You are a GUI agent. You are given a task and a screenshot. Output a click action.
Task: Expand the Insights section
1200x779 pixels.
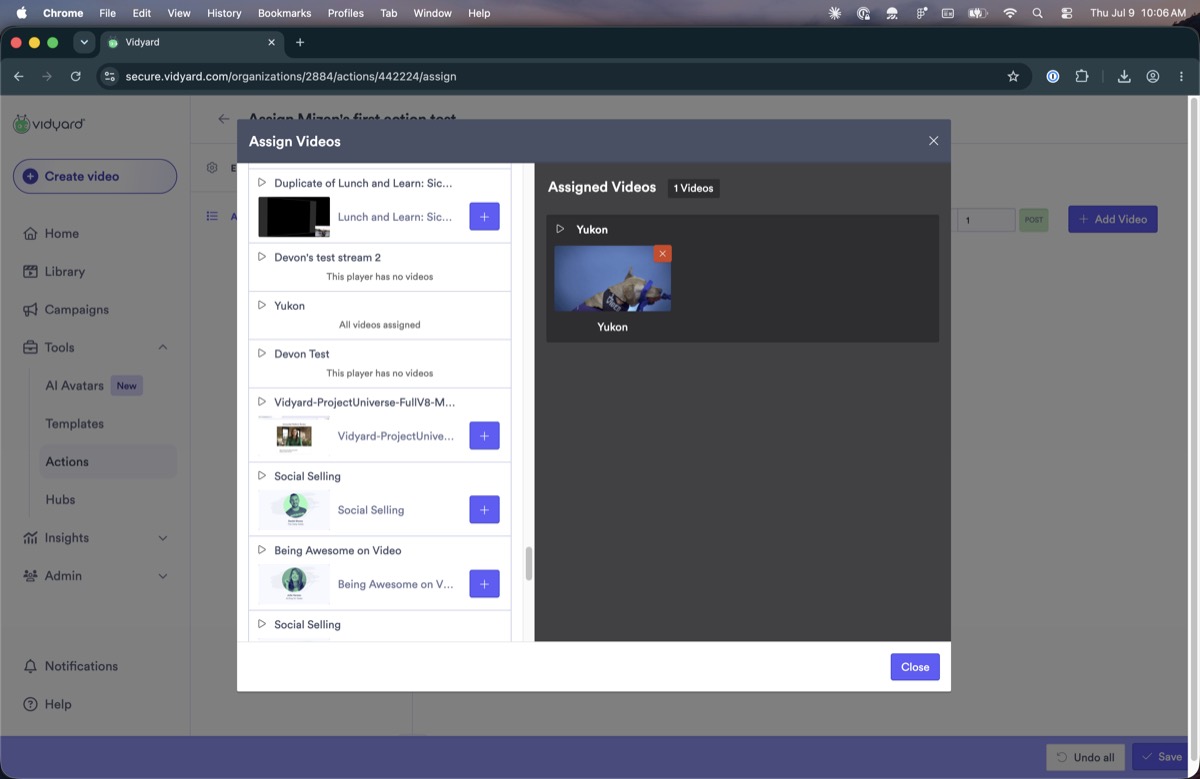(x=163, y=538)
